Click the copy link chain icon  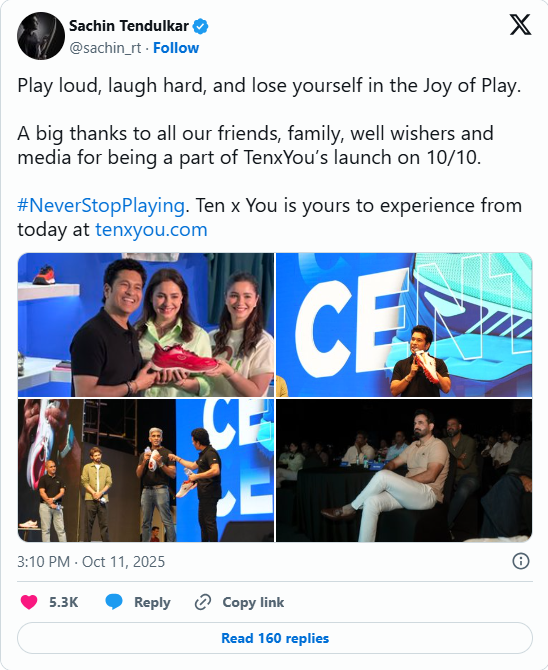tap(203, 602)
